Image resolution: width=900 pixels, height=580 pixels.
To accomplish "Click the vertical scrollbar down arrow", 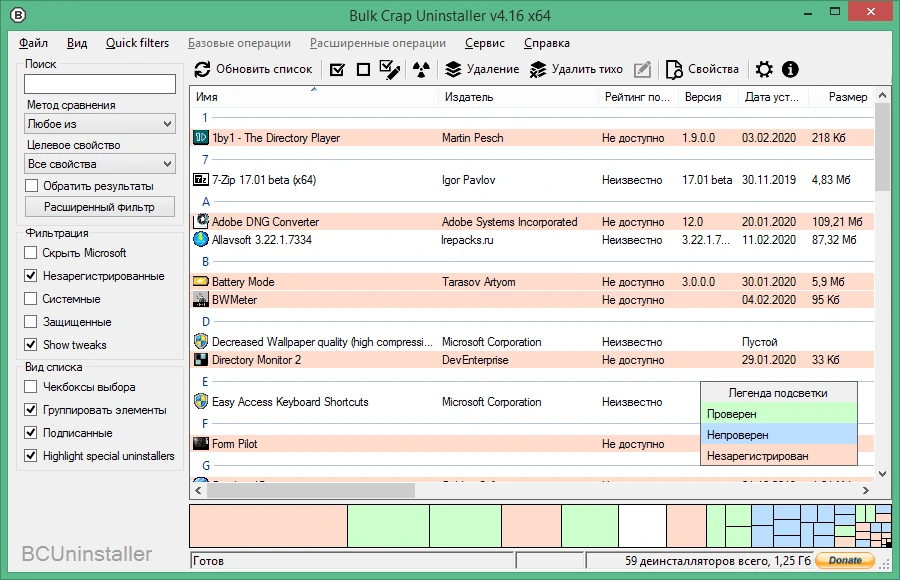I will coord(883,474).
